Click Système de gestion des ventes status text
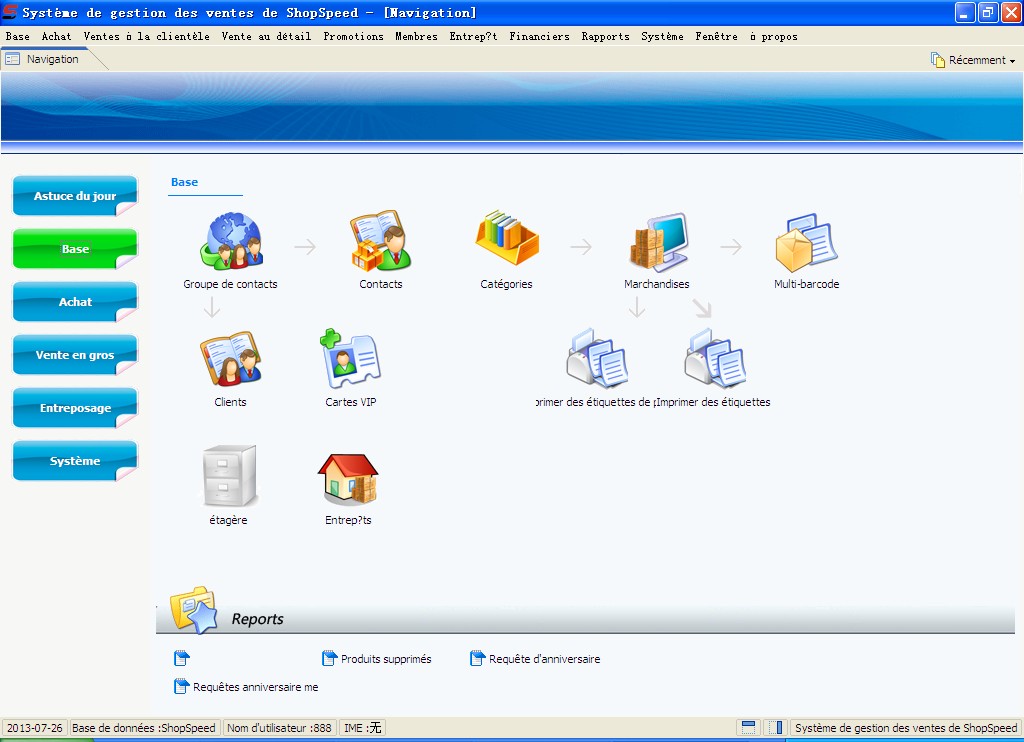The height and width of the screenshot is (742, 1024). [x=906, y=728]
